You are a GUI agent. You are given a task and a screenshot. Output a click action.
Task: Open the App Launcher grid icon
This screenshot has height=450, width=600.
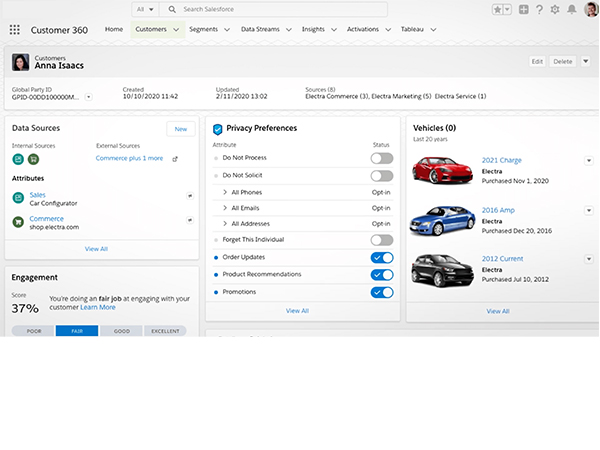pos(15,29)
